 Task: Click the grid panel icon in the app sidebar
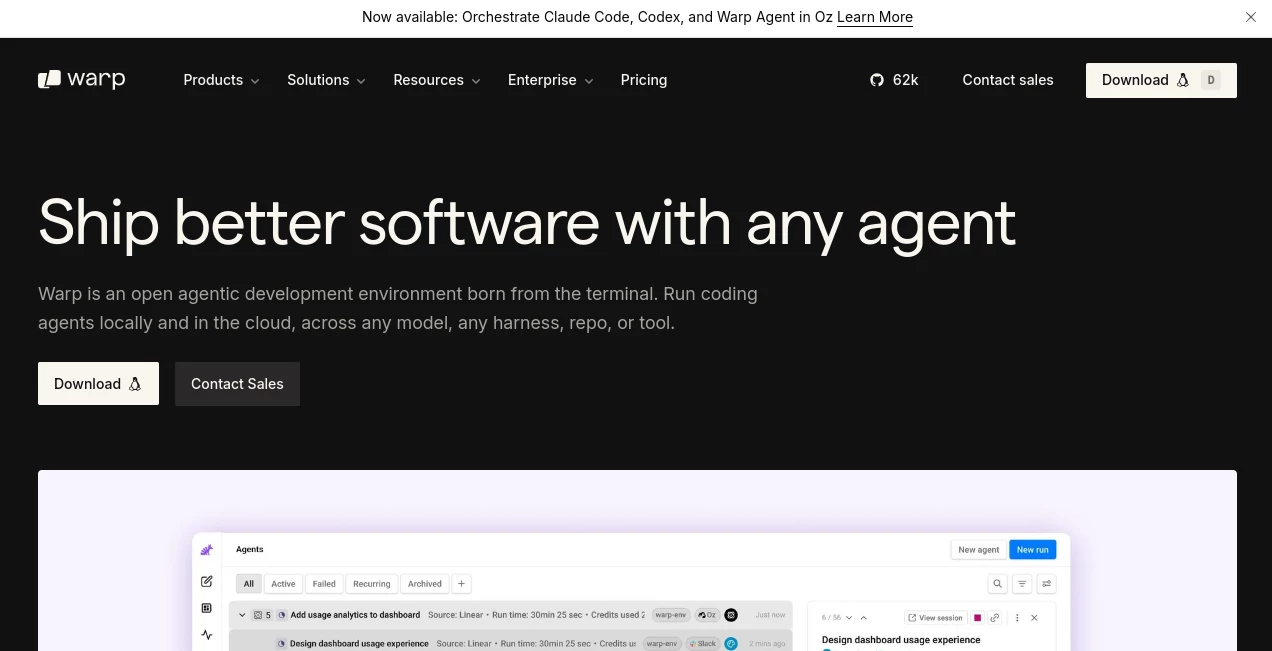click(207, 608)
